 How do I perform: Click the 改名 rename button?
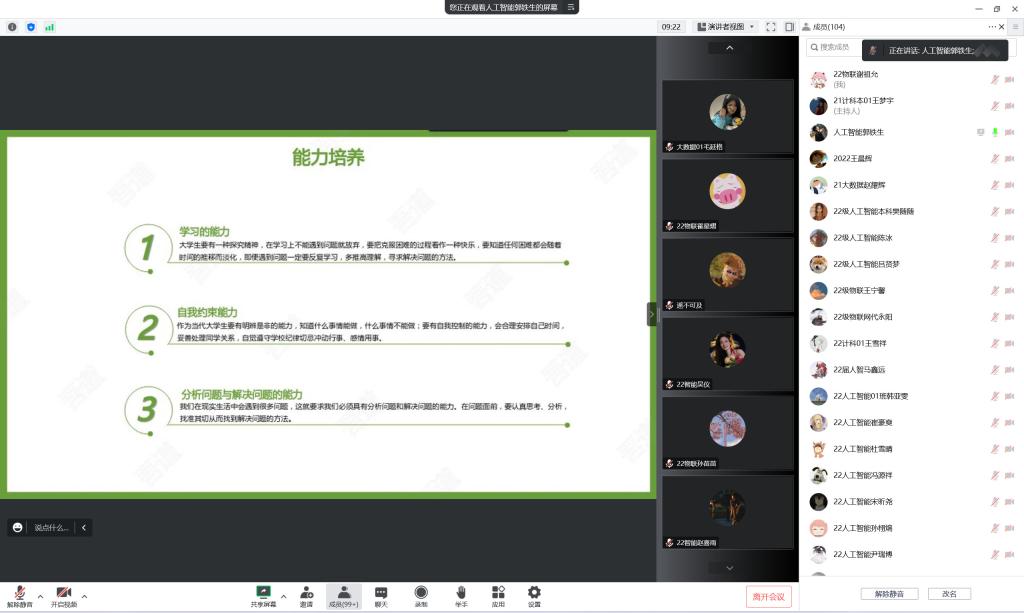(x=949, y=594)
